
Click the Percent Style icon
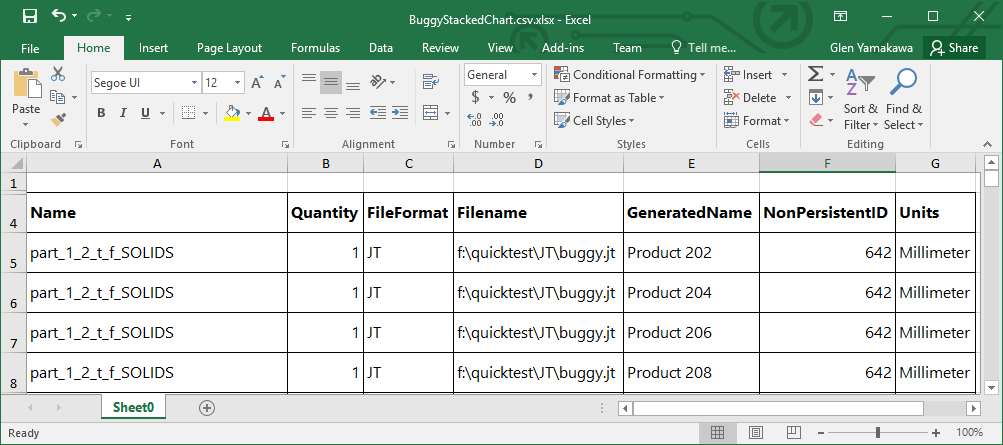509,97
